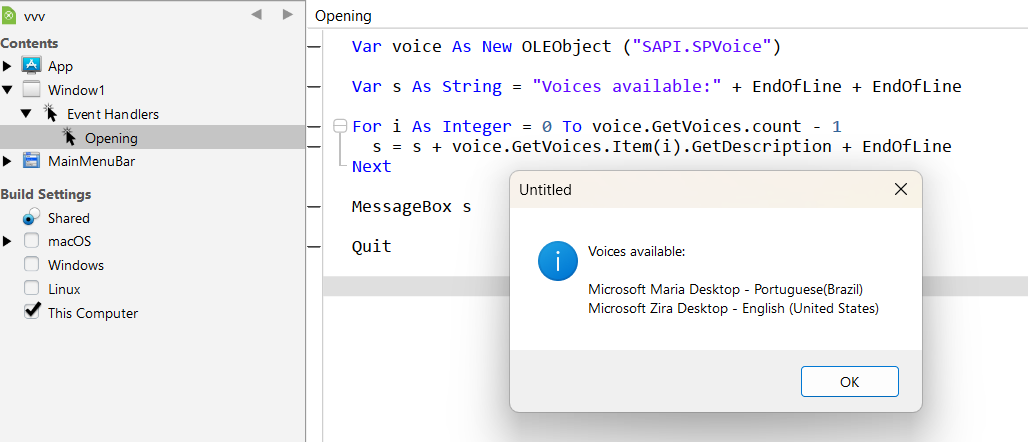This screenshot has width=1028, height=442.
Task: Enable the Windows build checkbox
Action: [x=31, y=264]
